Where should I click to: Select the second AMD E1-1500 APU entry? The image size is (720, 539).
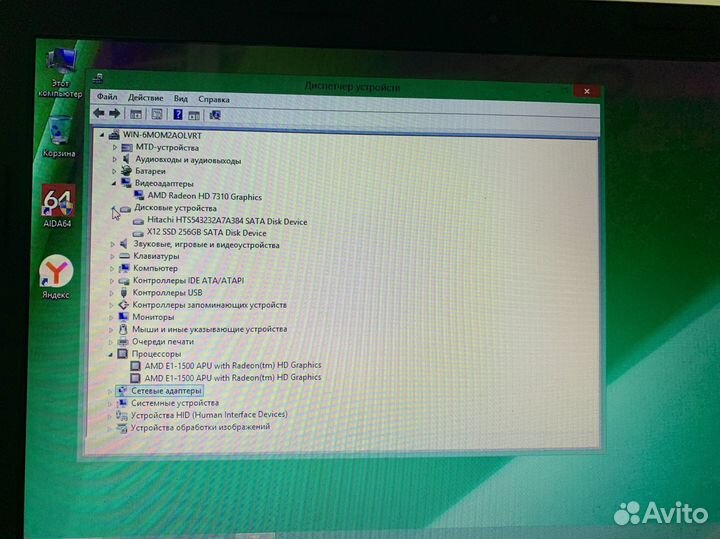coord(233,378)
